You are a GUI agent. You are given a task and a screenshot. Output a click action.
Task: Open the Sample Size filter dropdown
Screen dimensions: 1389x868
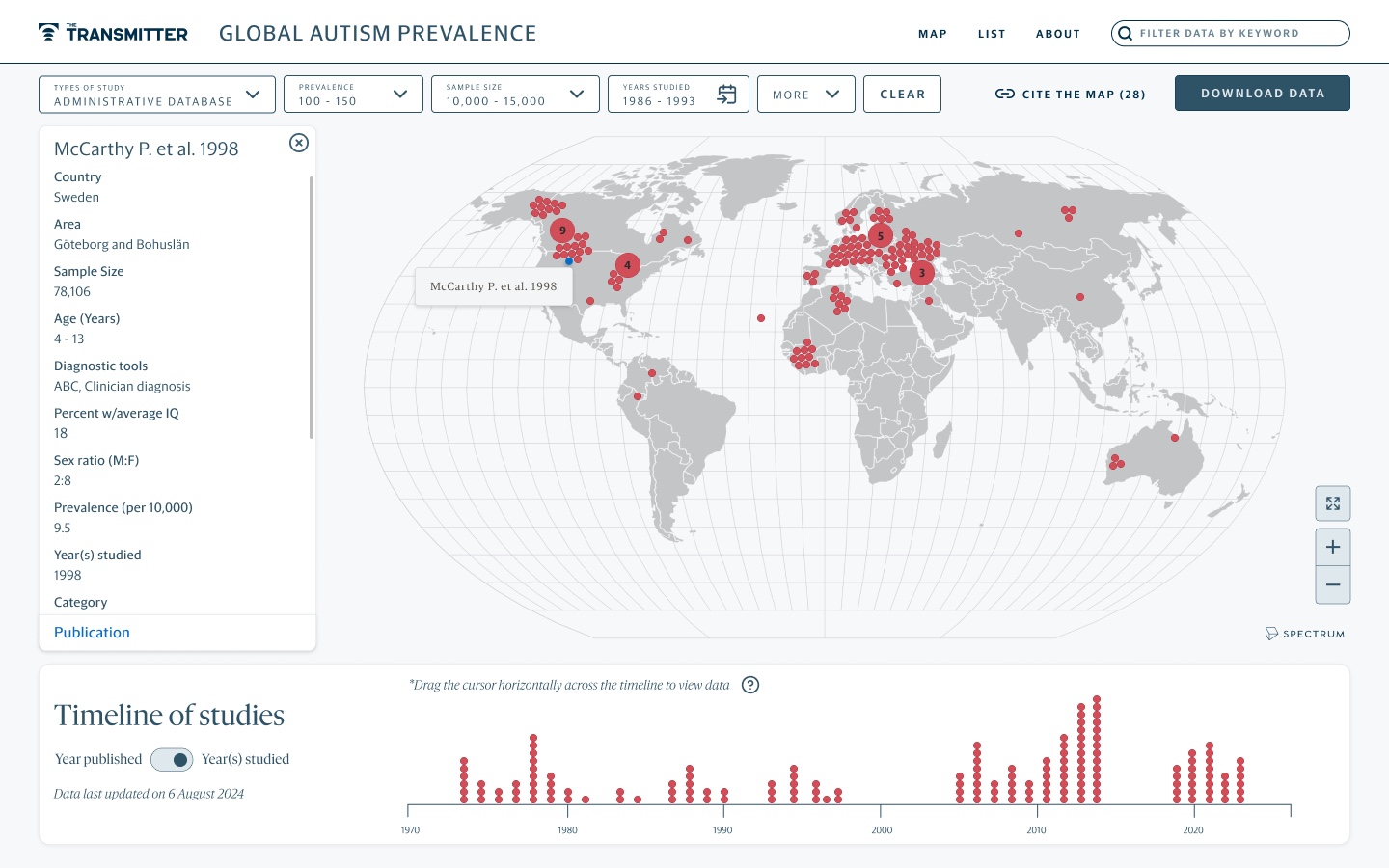point(515,95)
